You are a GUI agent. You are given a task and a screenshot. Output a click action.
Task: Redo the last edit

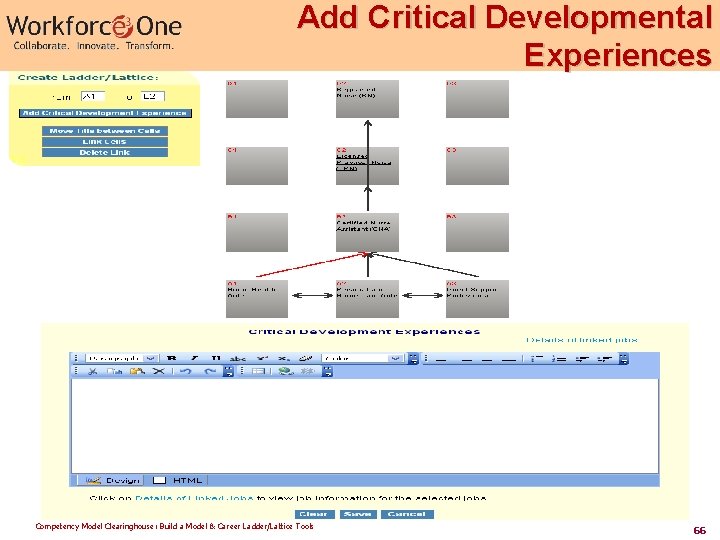pos(210,371)
